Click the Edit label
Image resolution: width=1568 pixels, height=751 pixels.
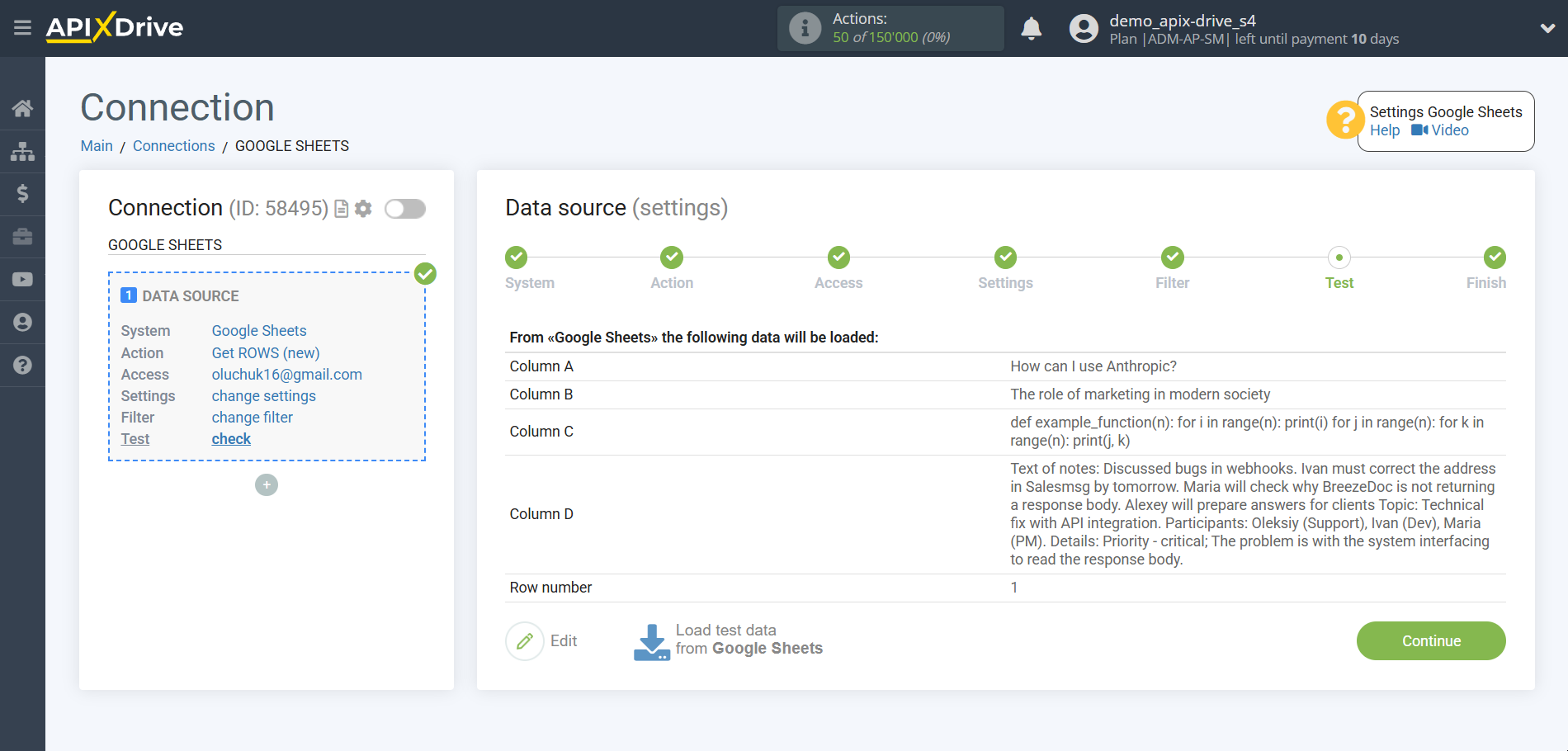[564, 641]
